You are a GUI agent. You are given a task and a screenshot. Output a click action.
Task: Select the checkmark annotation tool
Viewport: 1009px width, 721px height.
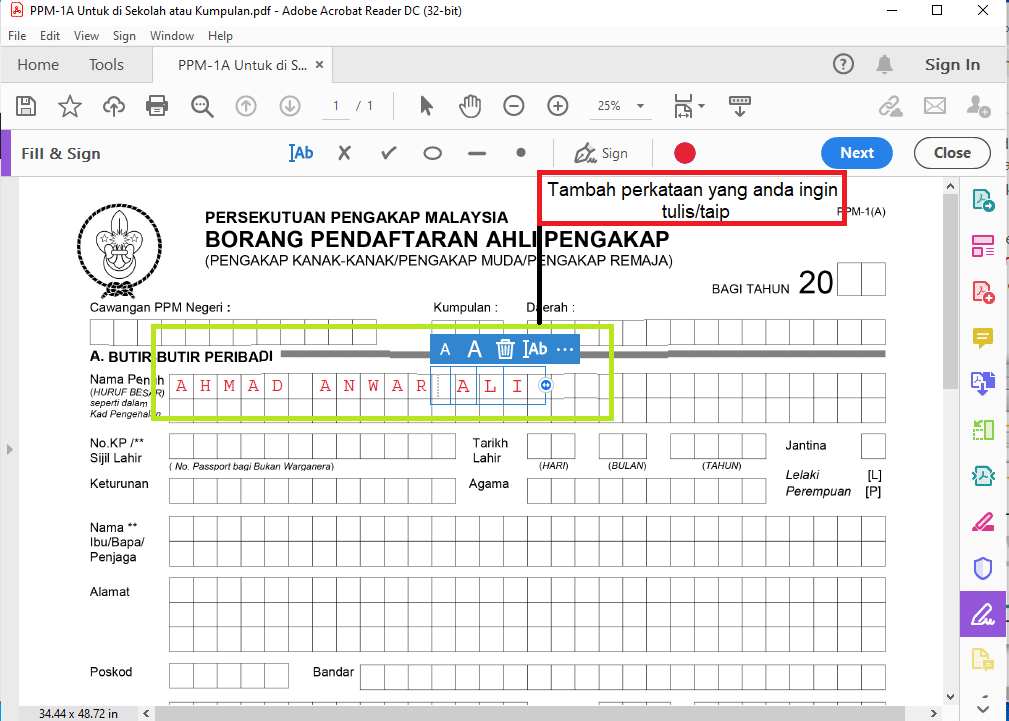point(388,153)
